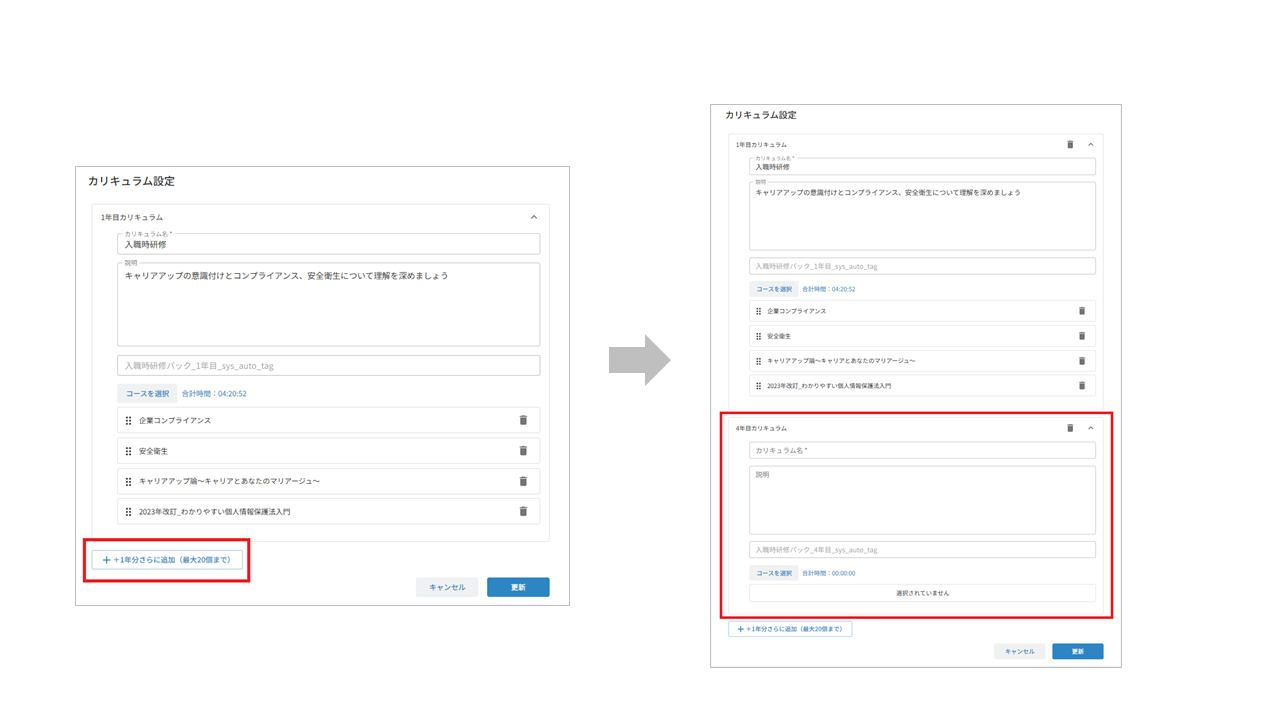Collapse 1年目カリキュラム section in left panel
This screenshot has height=720, width=1280.
coord(534,217)
